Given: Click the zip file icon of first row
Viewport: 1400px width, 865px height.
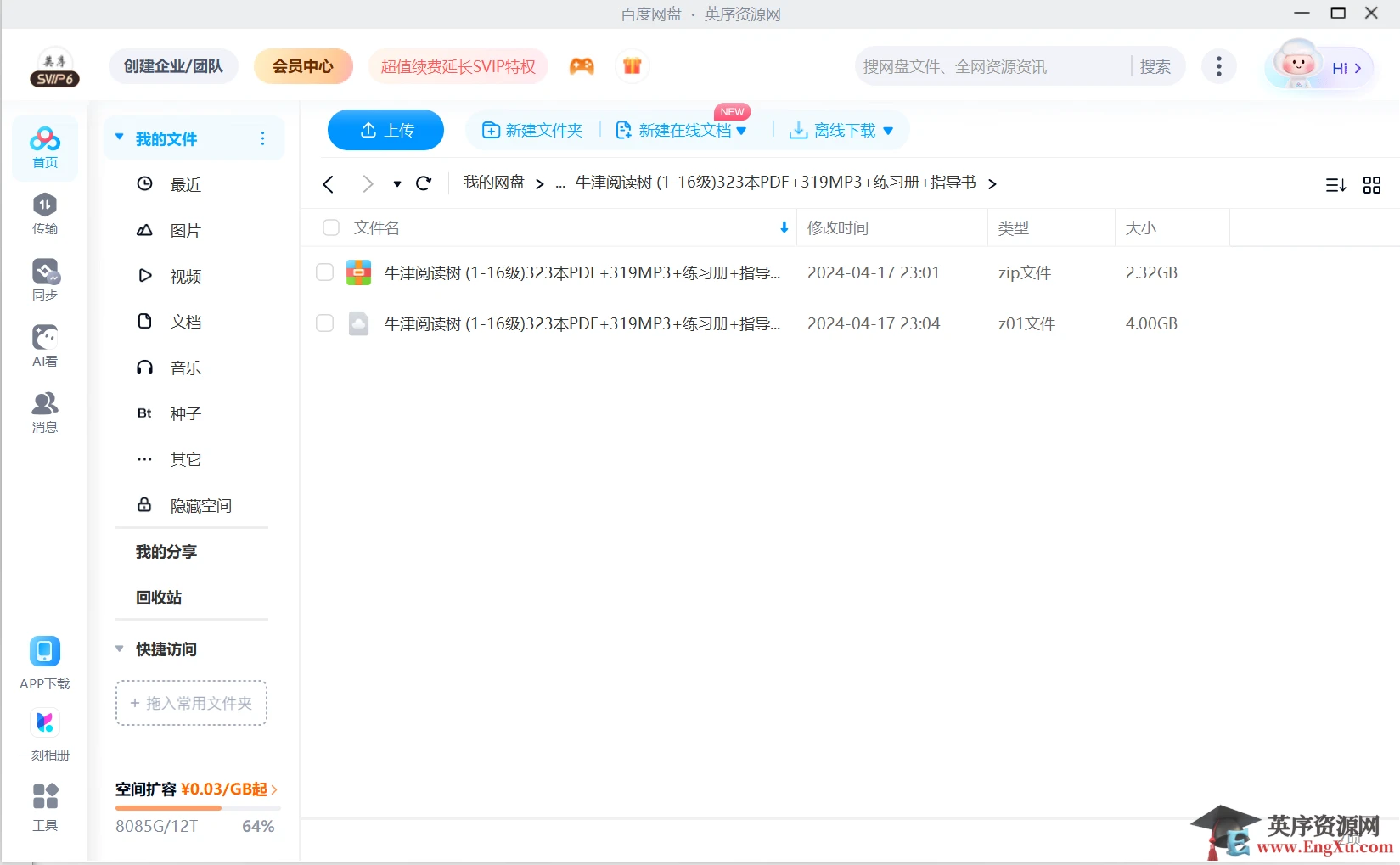Looking at the screenshot, I should 359,272.
